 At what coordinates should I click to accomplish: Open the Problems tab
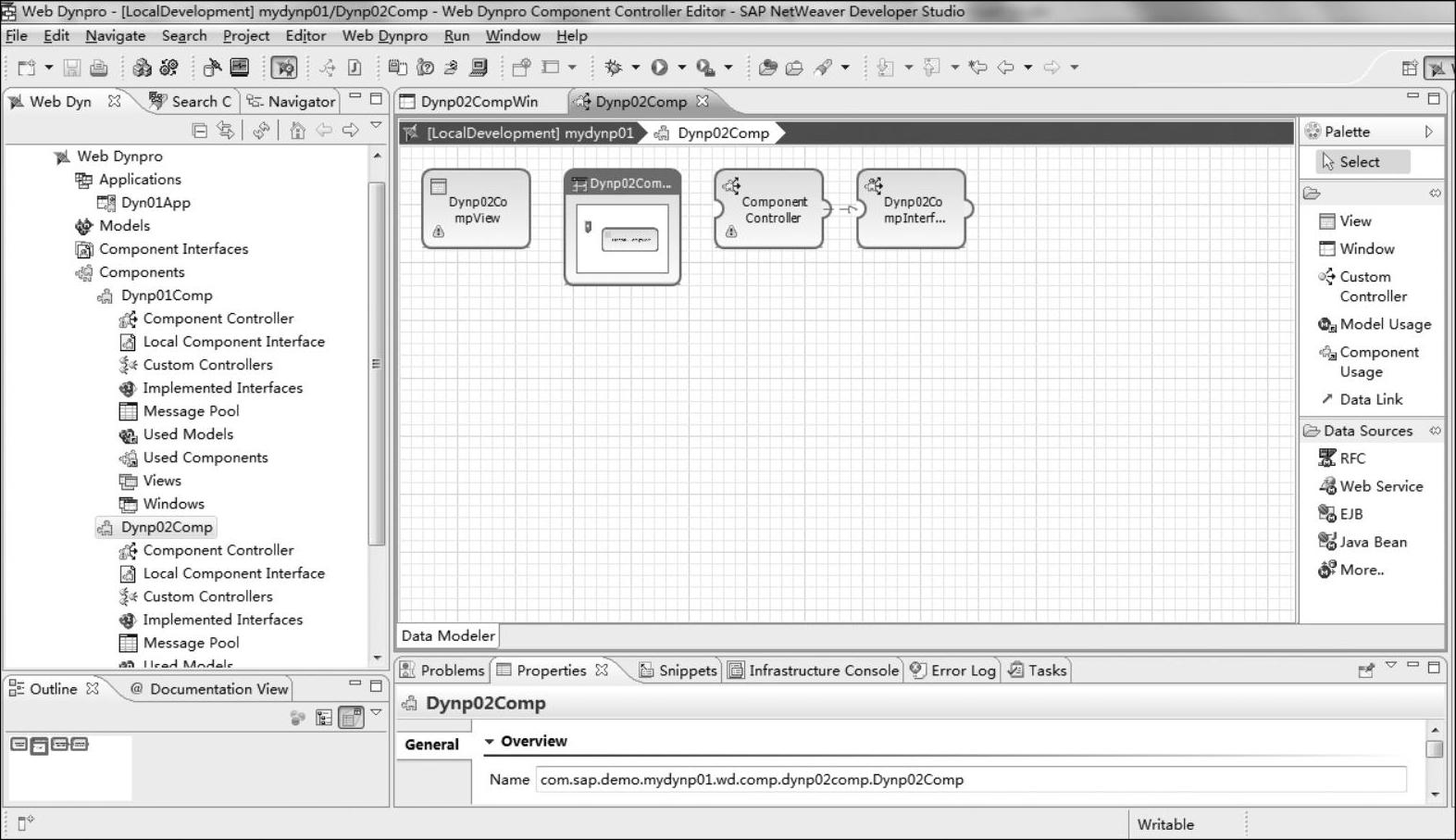click(x=442, y=671)
